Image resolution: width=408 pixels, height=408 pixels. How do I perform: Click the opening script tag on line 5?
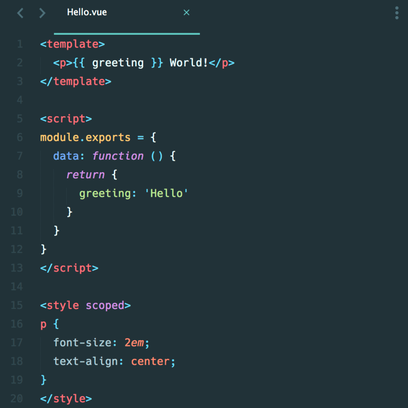tap(66, 119)
